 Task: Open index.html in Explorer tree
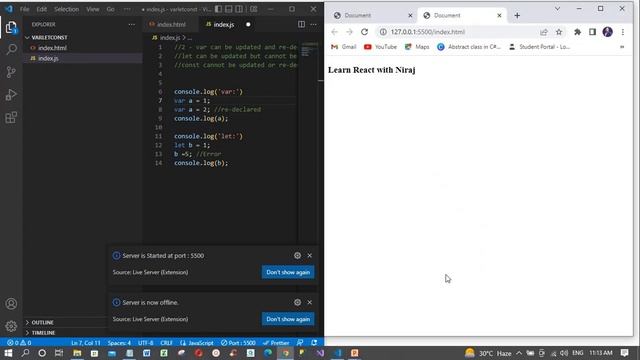[52, 48]
